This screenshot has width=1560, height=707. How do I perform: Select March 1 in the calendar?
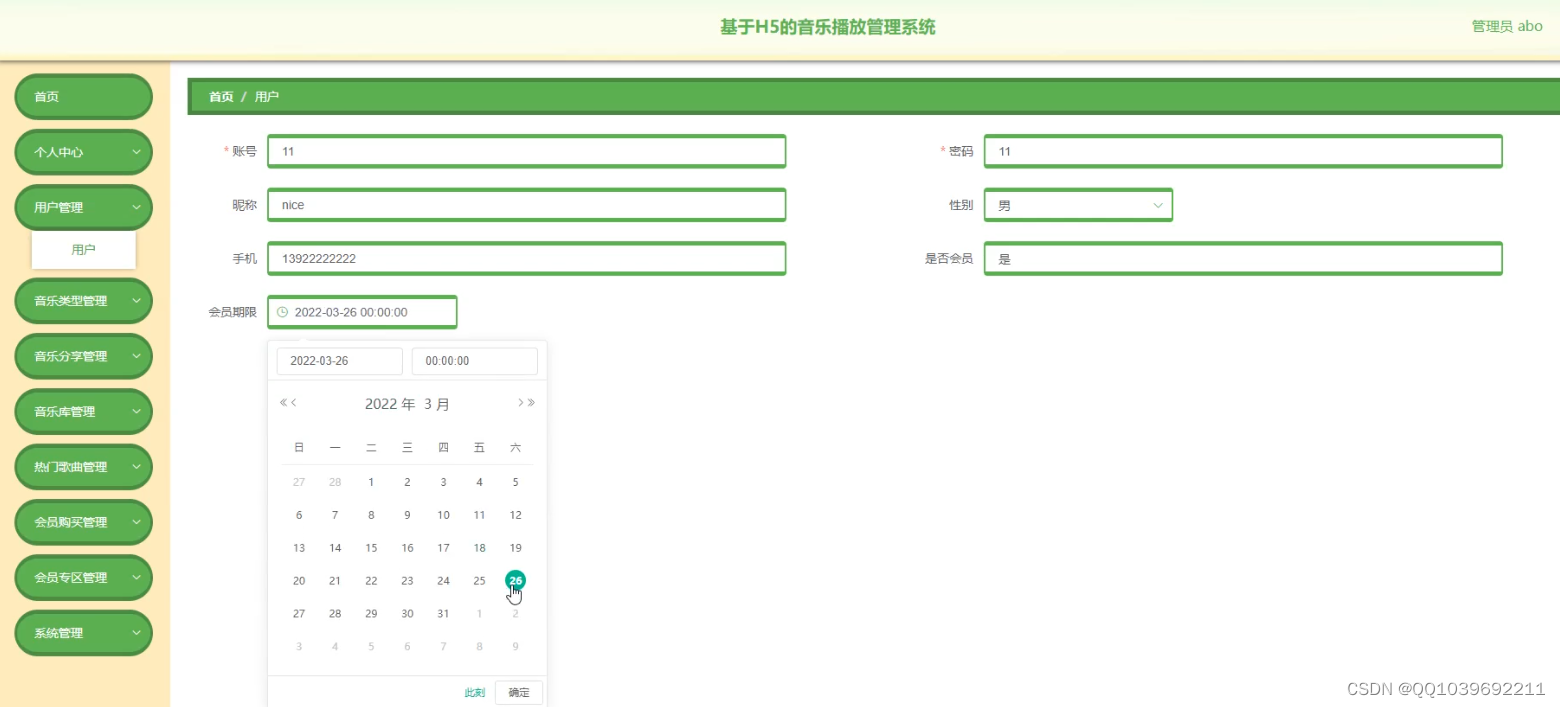click(371, 482)
